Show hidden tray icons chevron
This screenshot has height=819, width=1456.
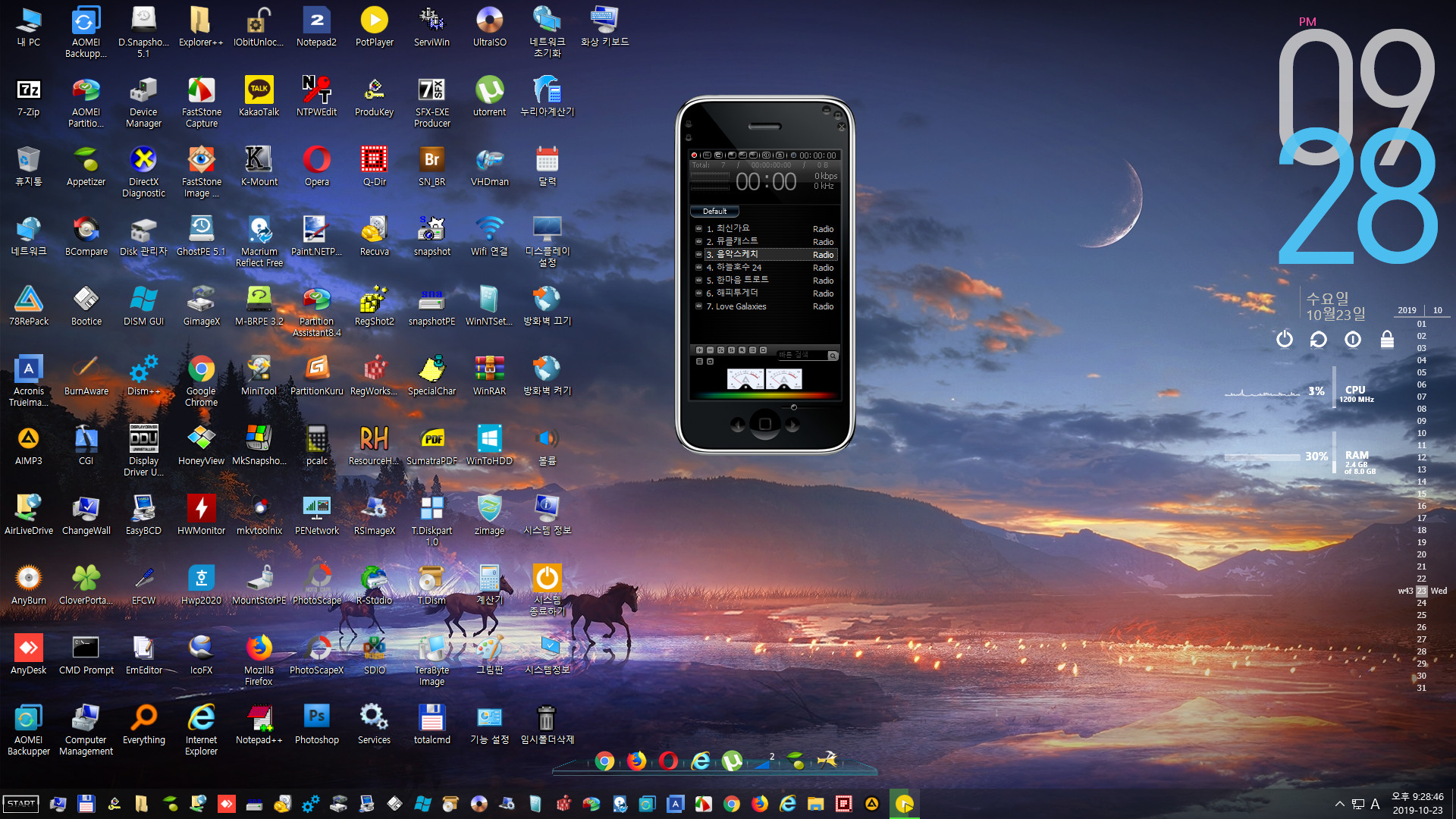pos(1339,804)
